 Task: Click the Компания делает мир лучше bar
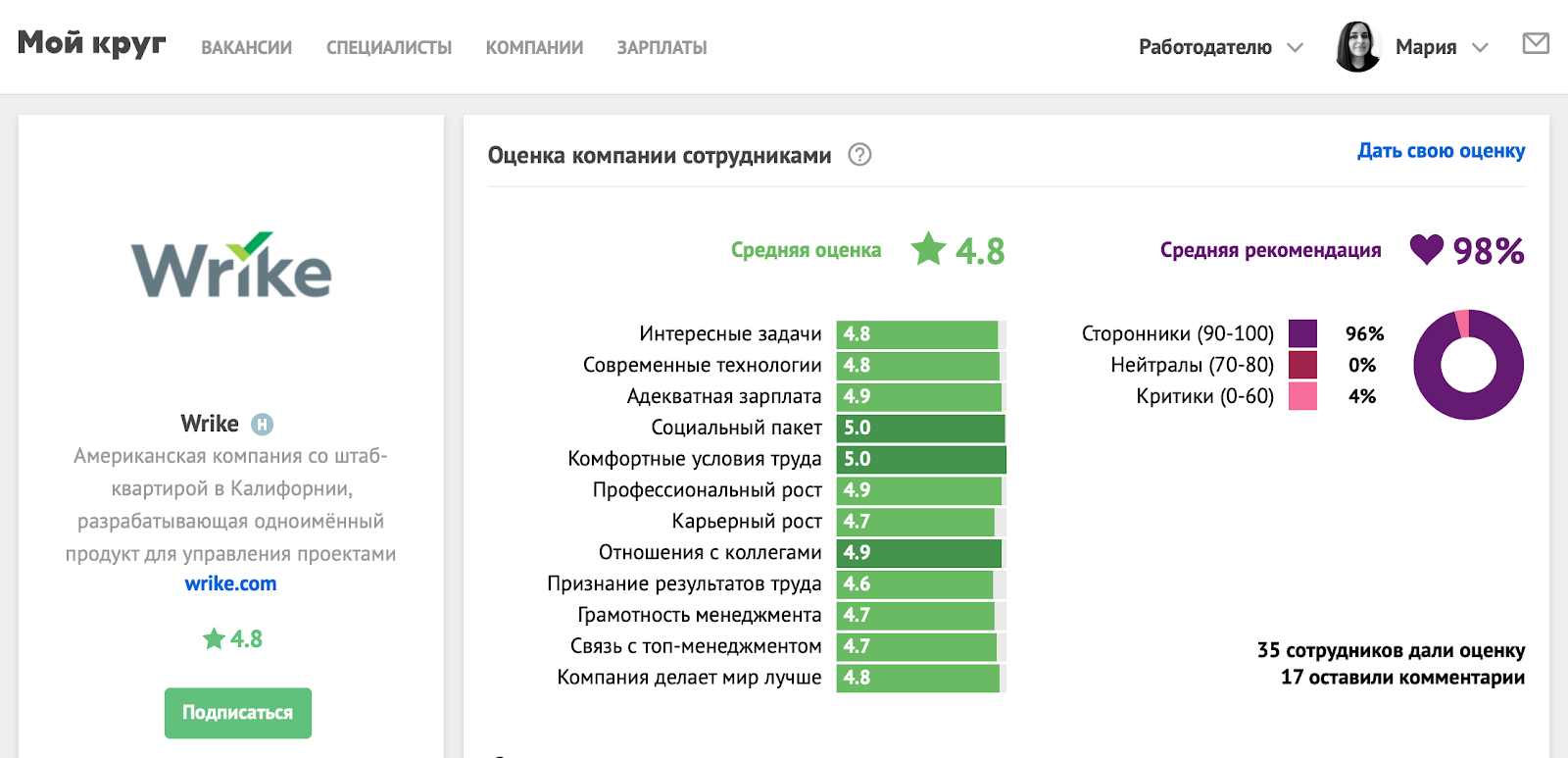[x=920, y=679]
